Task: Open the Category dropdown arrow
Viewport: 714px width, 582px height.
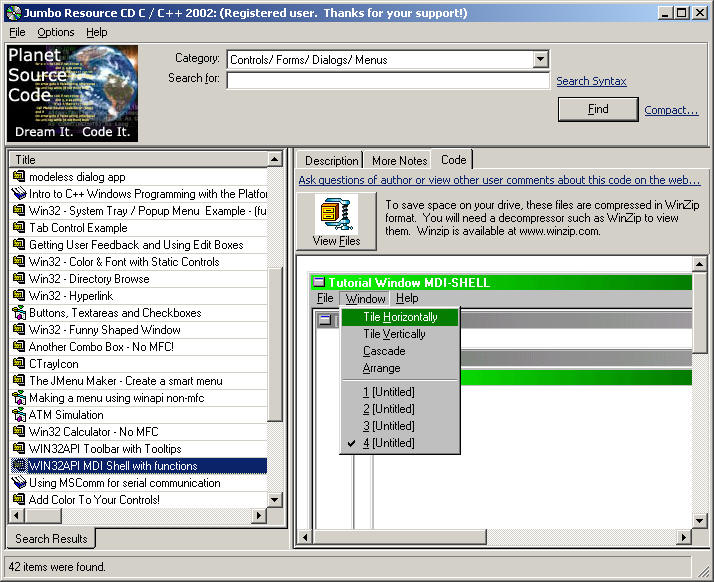Action: 541,59
